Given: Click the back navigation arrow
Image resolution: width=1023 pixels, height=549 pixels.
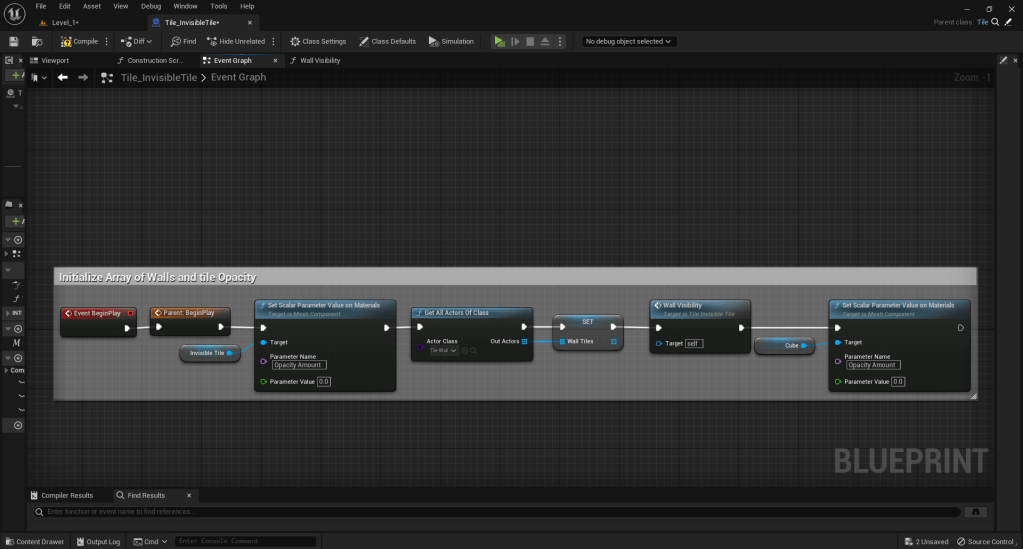Looking at the screenshot, I should [x=63, y=77].
